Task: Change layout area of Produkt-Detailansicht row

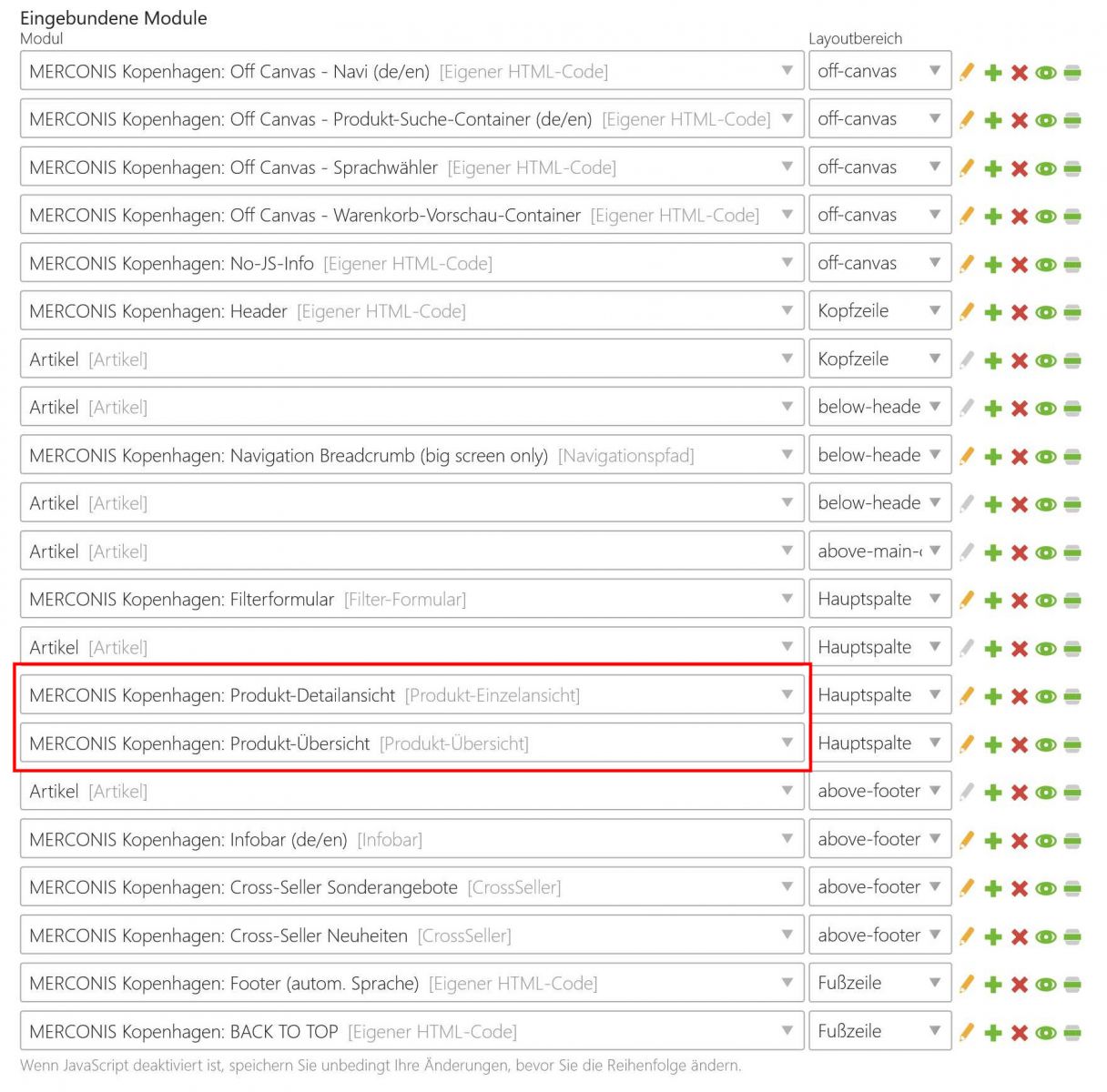Action: [879, 695]
